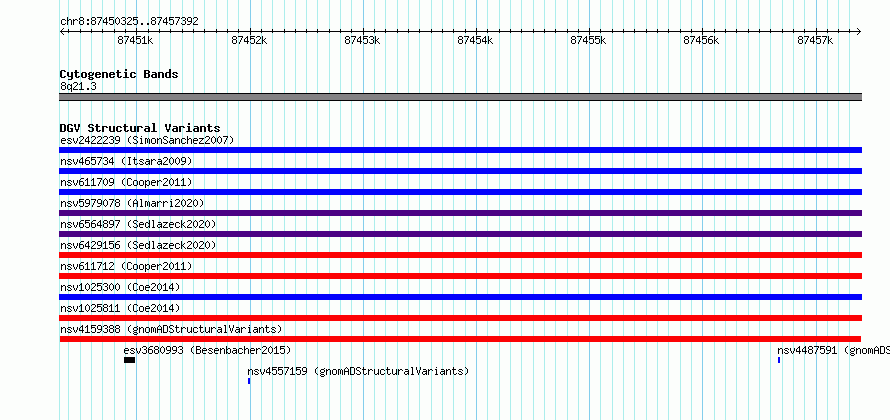Screen dimensions: 890x420
Task: Click the nsv6564897 (Sedlazeck2020) label
Action: click(138, 224)
